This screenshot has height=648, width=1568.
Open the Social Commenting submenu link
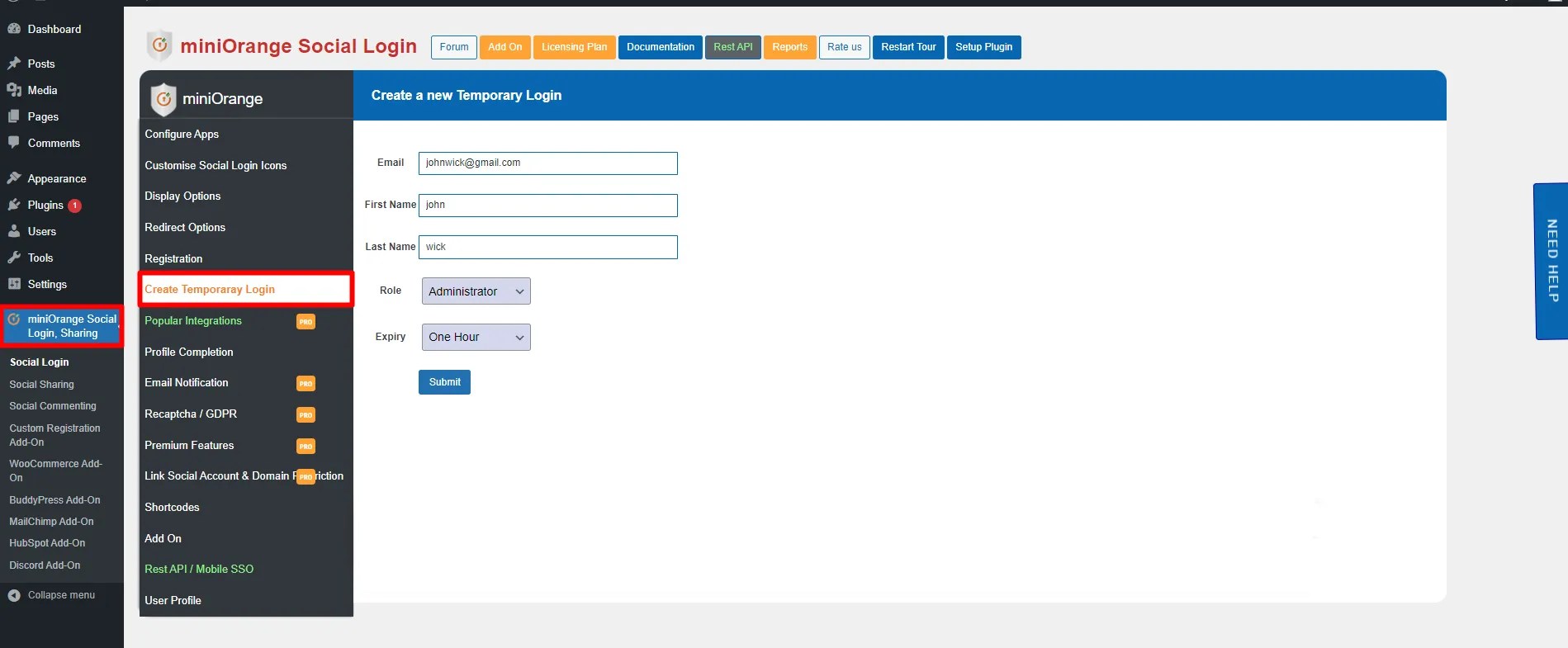[x=53, y=406]
